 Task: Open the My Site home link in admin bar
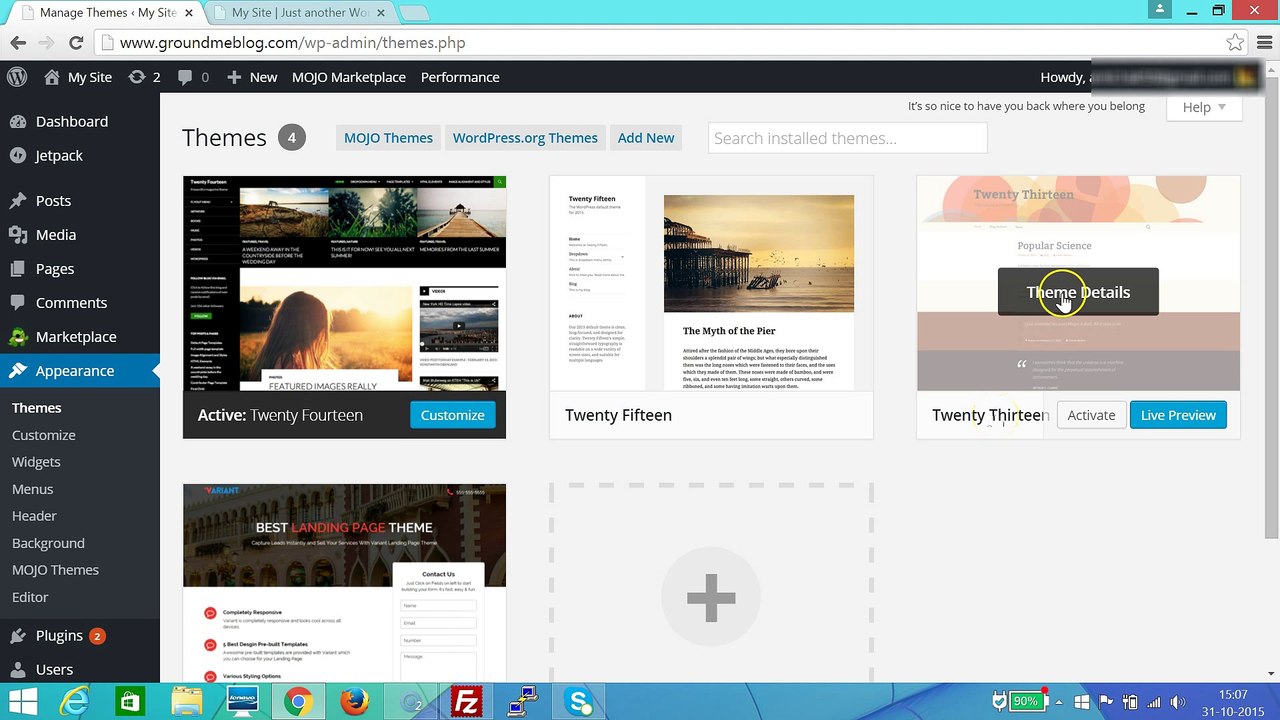(x=78, y=77)
